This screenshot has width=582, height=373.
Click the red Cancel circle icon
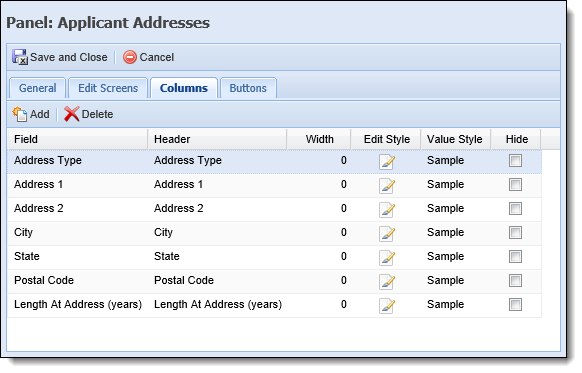pyautogui.click(x=130, y=57)
